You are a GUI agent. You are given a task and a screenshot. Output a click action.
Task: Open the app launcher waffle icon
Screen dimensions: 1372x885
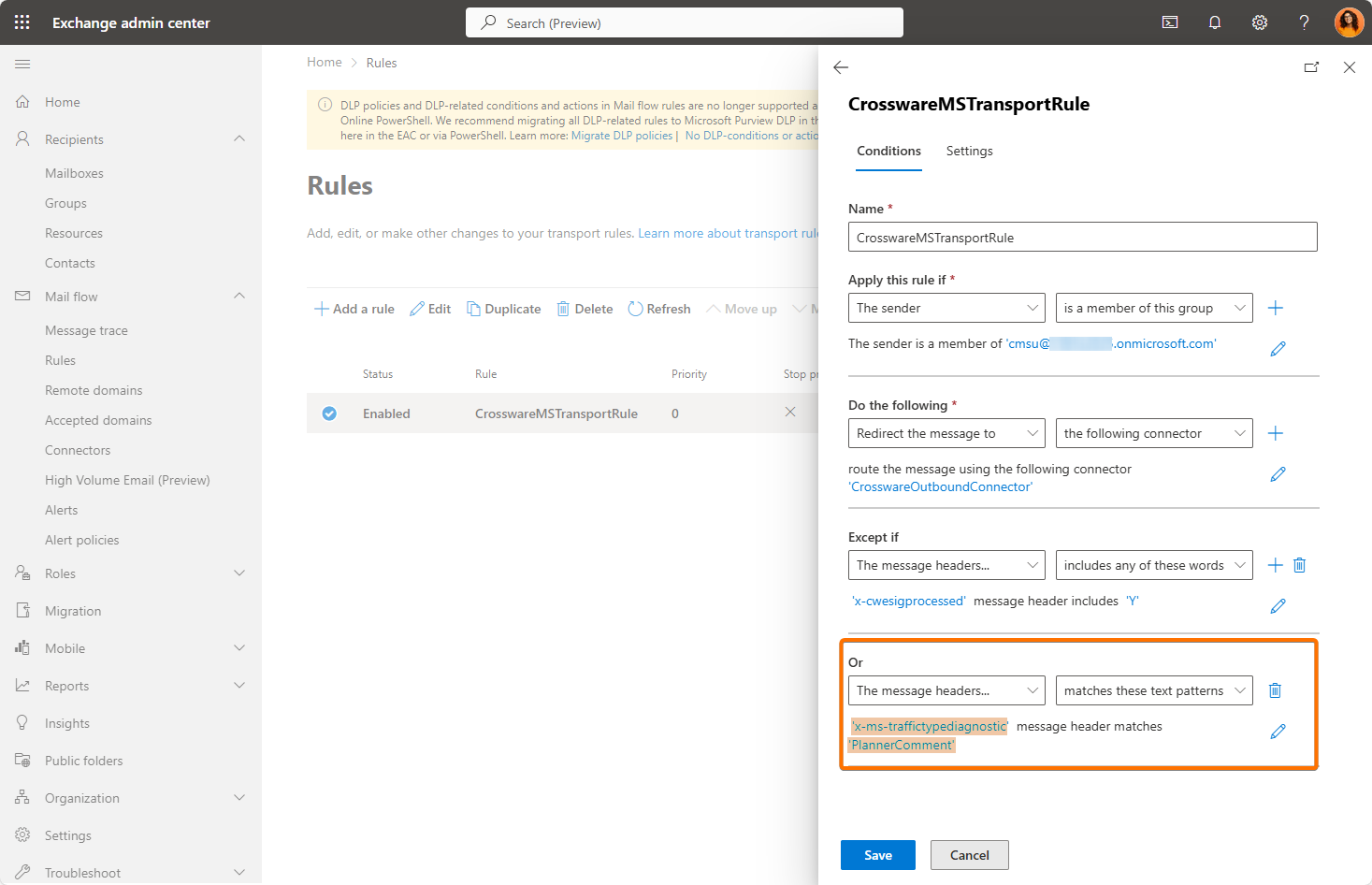pyautogui.click(x=22, y=22)
